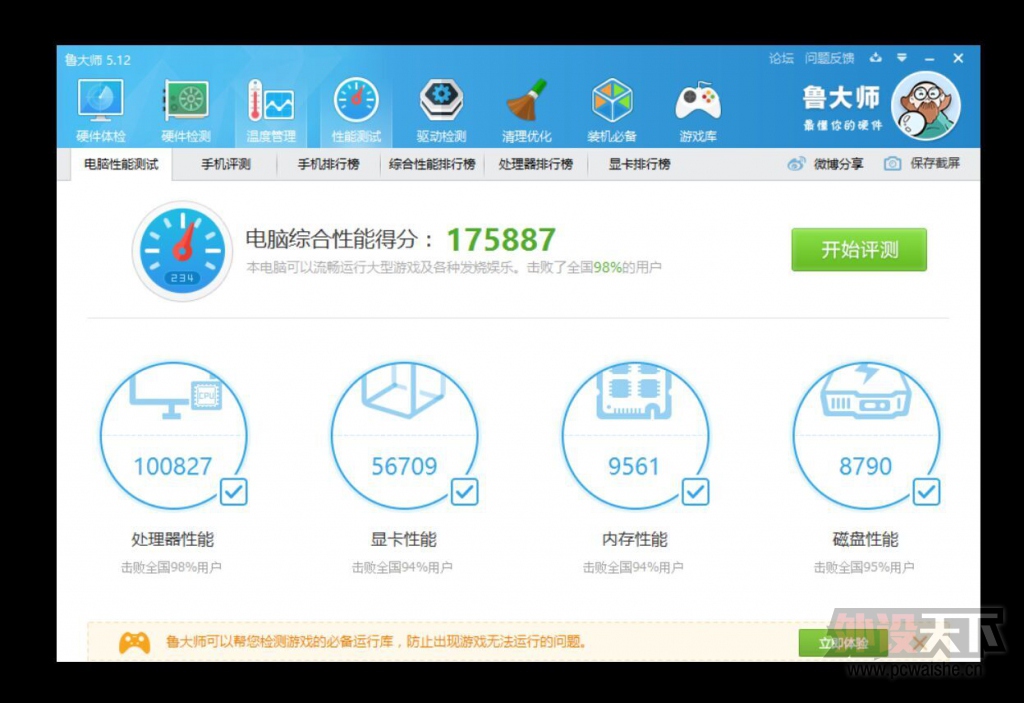The width and height of the screenshot is (1024, 703).
Task: Click the 鲁大师 5.12 title text
Action: (x=98, y=60)
